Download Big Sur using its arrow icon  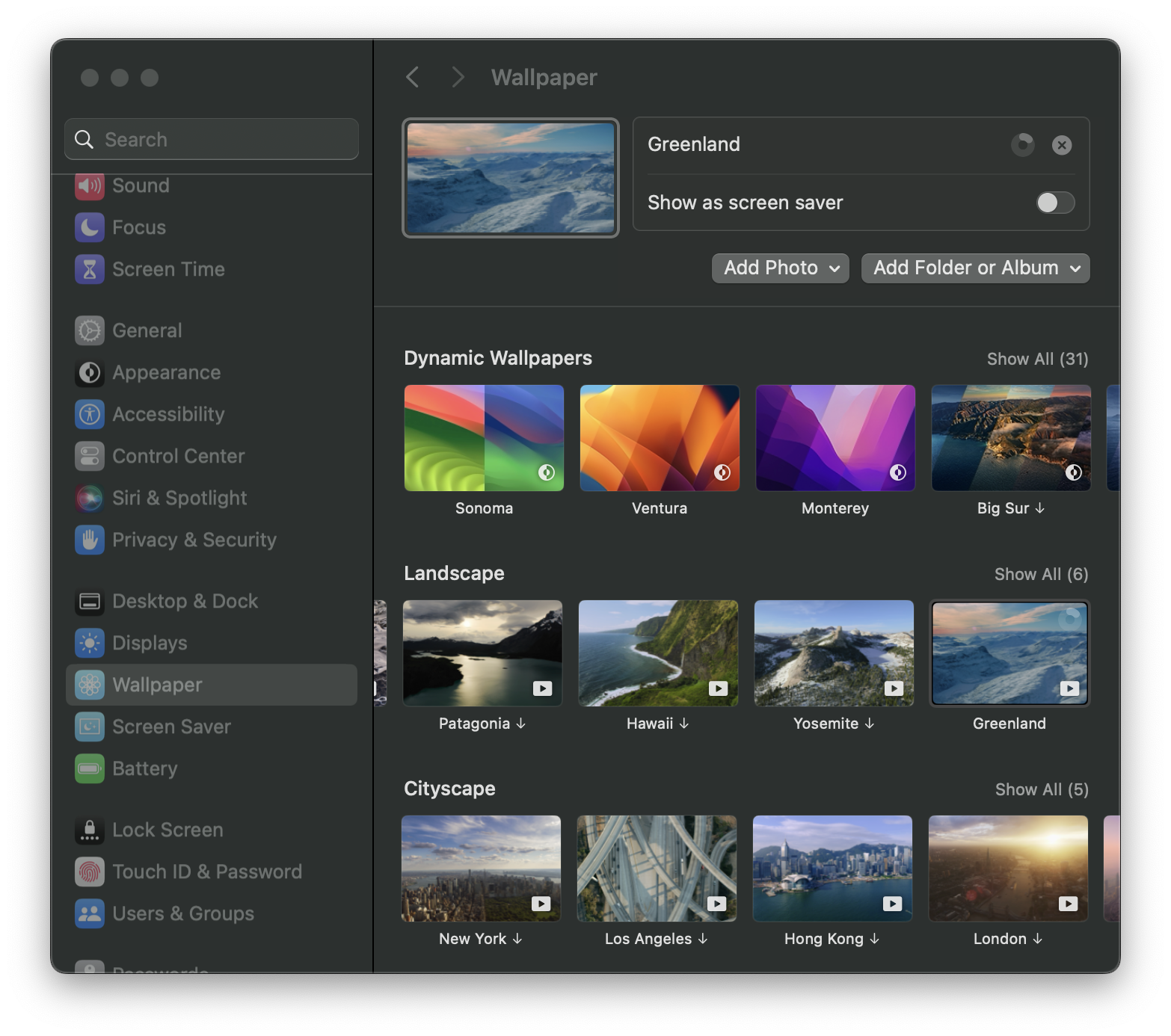coord(1040,508)
